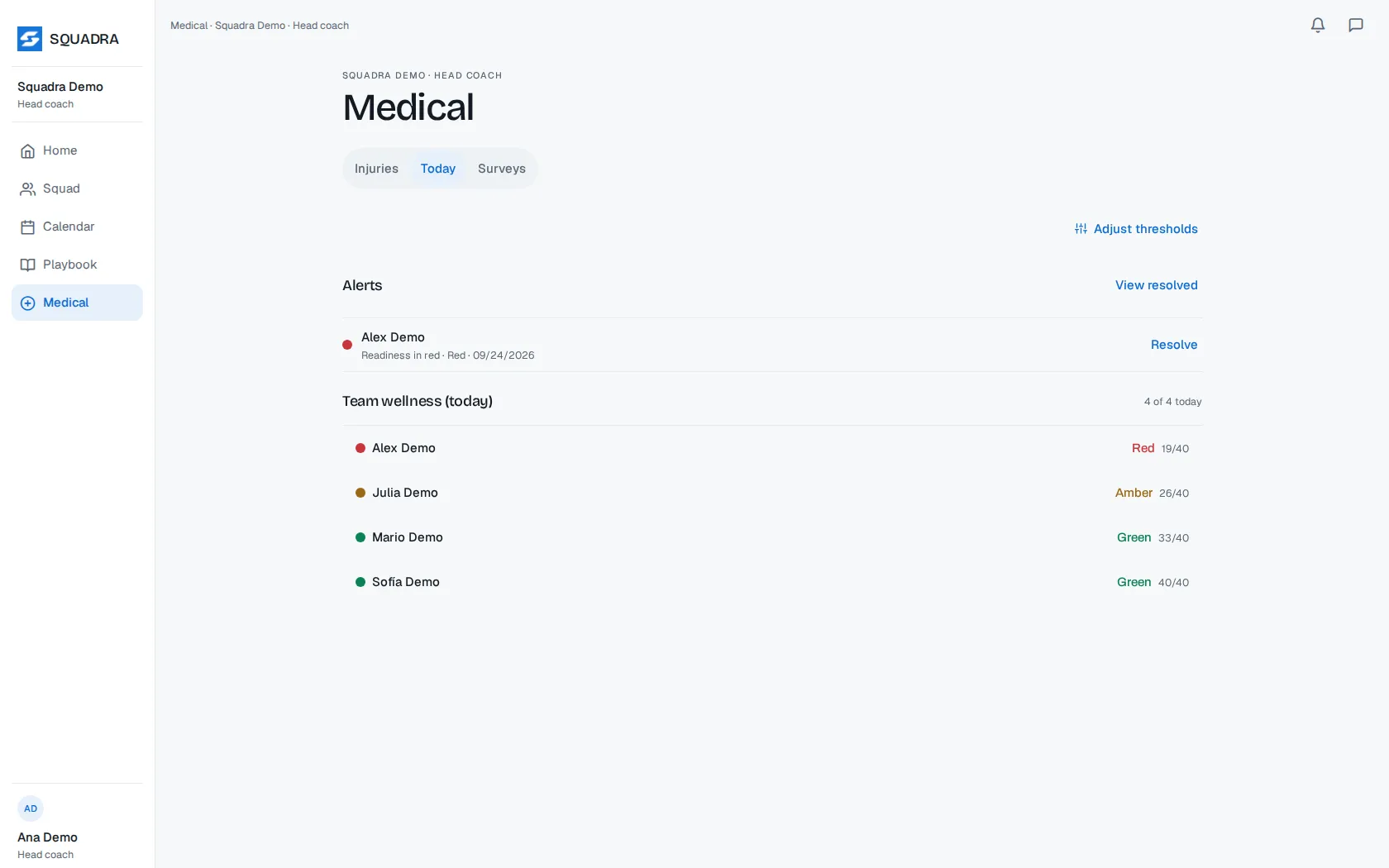Click the SQUADRA brand name

(x=84, y=39)
